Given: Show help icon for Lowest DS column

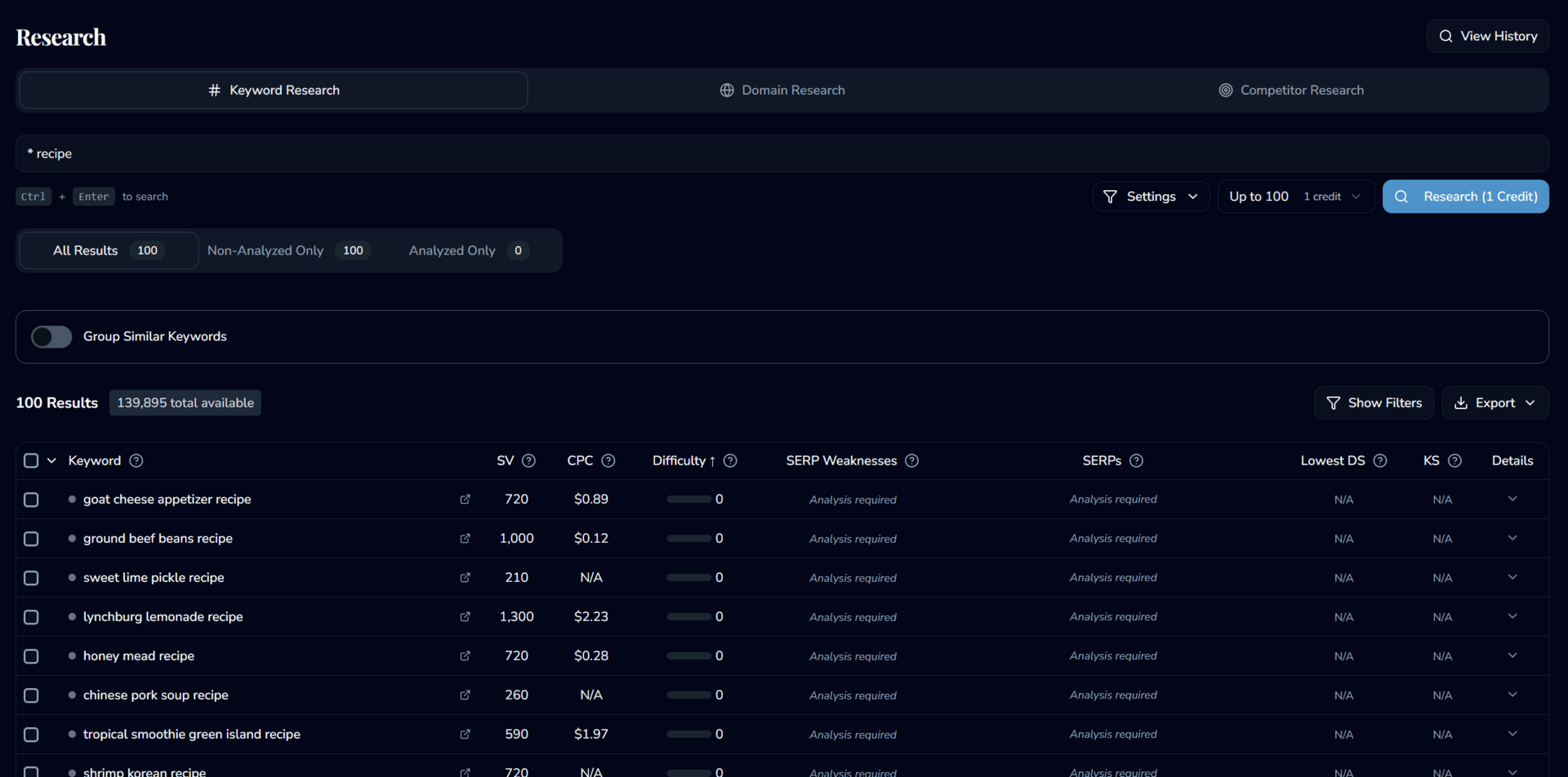Looking at the screenshot, I should point(1380,460).
